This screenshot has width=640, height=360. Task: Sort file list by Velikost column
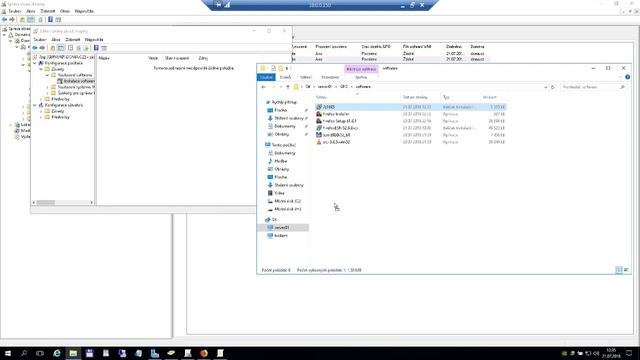489,97
